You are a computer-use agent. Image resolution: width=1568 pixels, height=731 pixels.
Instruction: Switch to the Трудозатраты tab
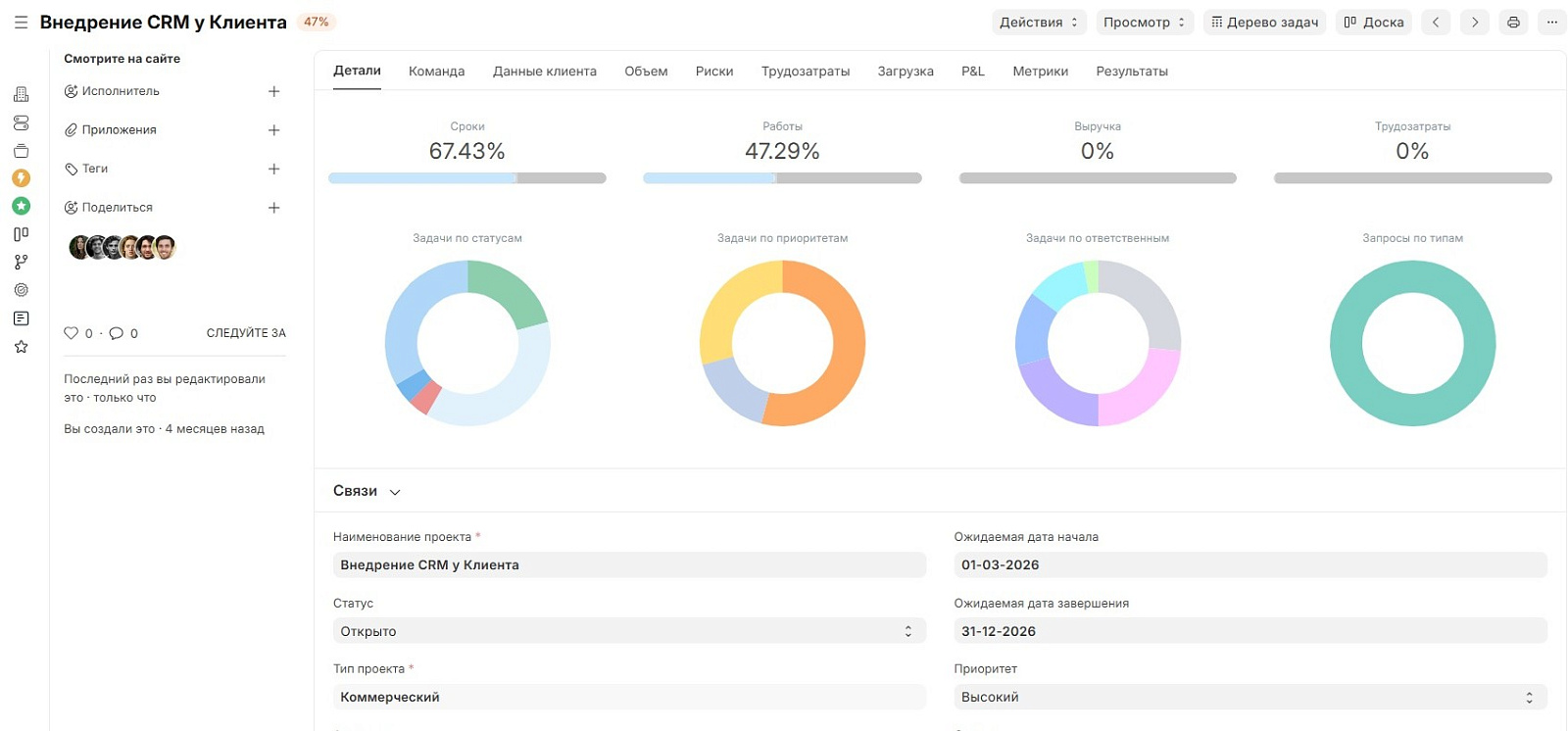click(806, 72)
